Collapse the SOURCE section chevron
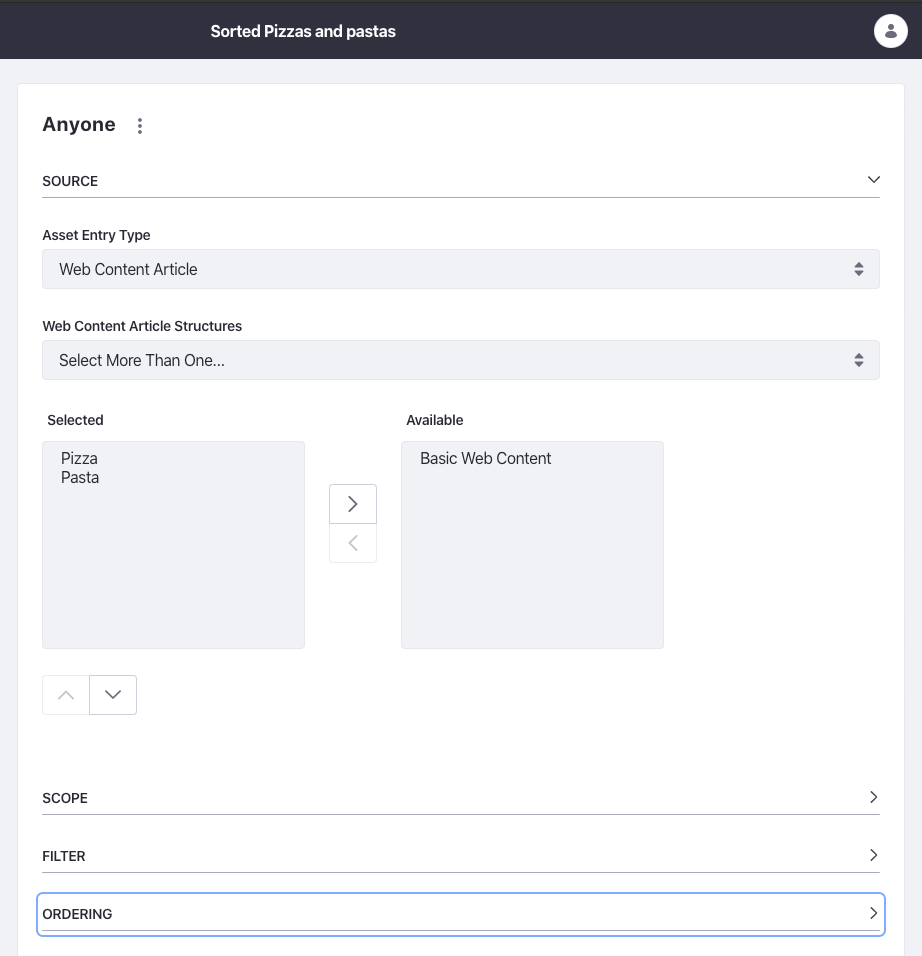 pos(873,180)
